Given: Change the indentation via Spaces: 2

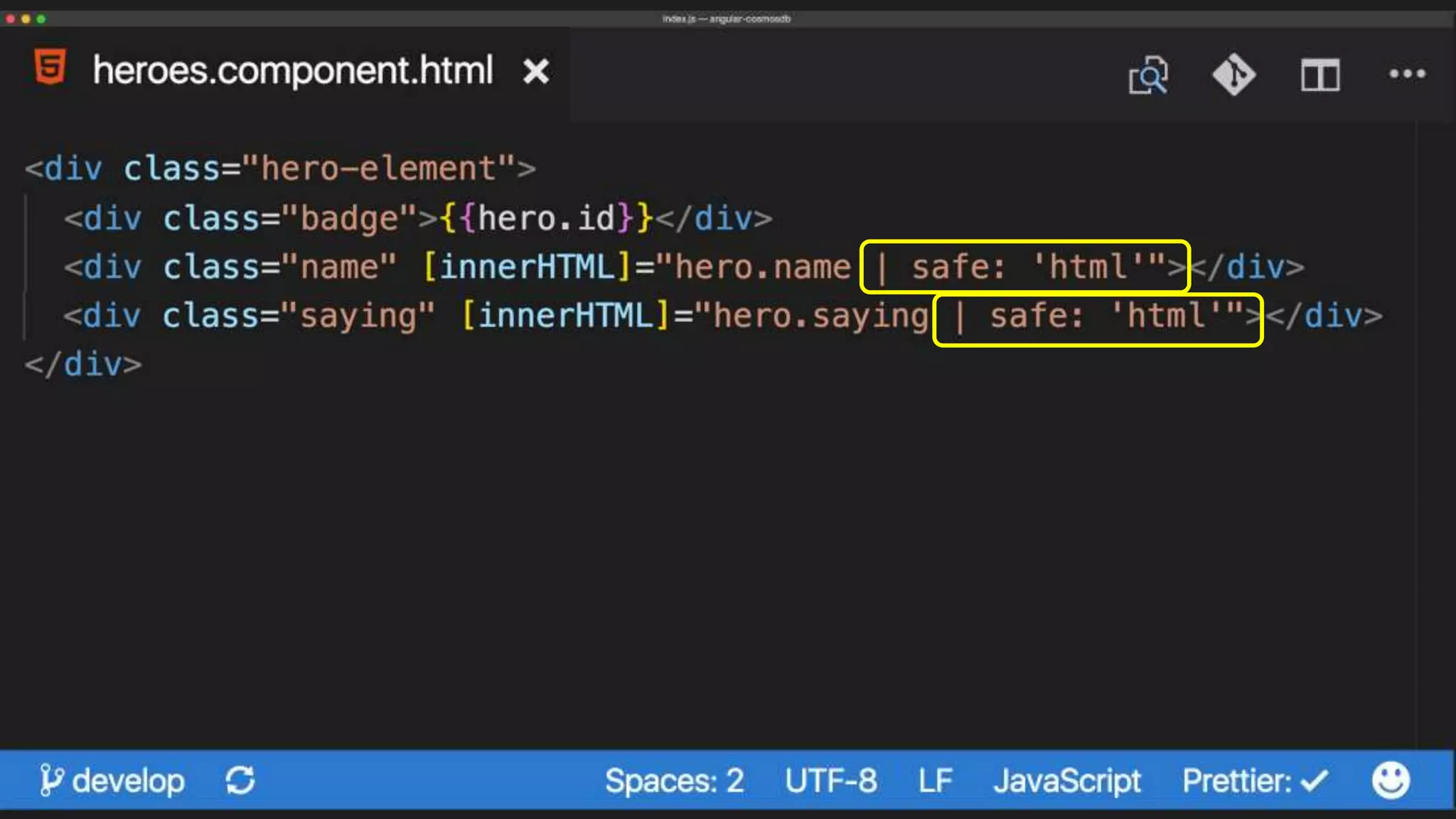Looking at the screenshot, I should coord(674,781).
